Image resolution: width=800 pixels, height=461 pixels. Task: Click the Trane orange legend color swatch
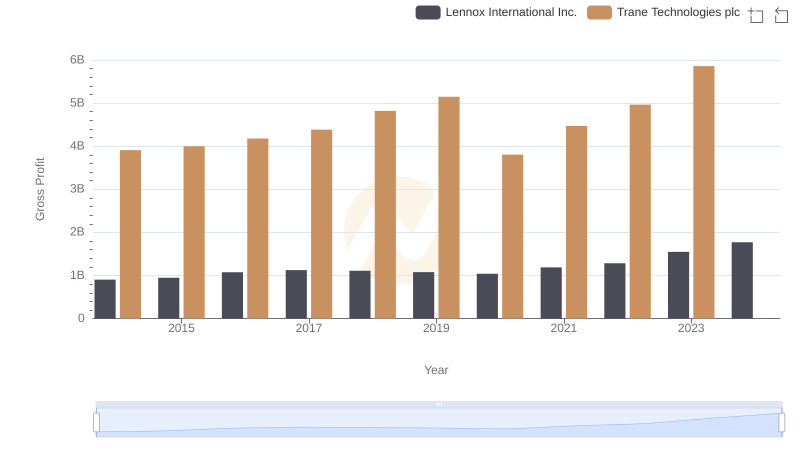pos(599,12)
